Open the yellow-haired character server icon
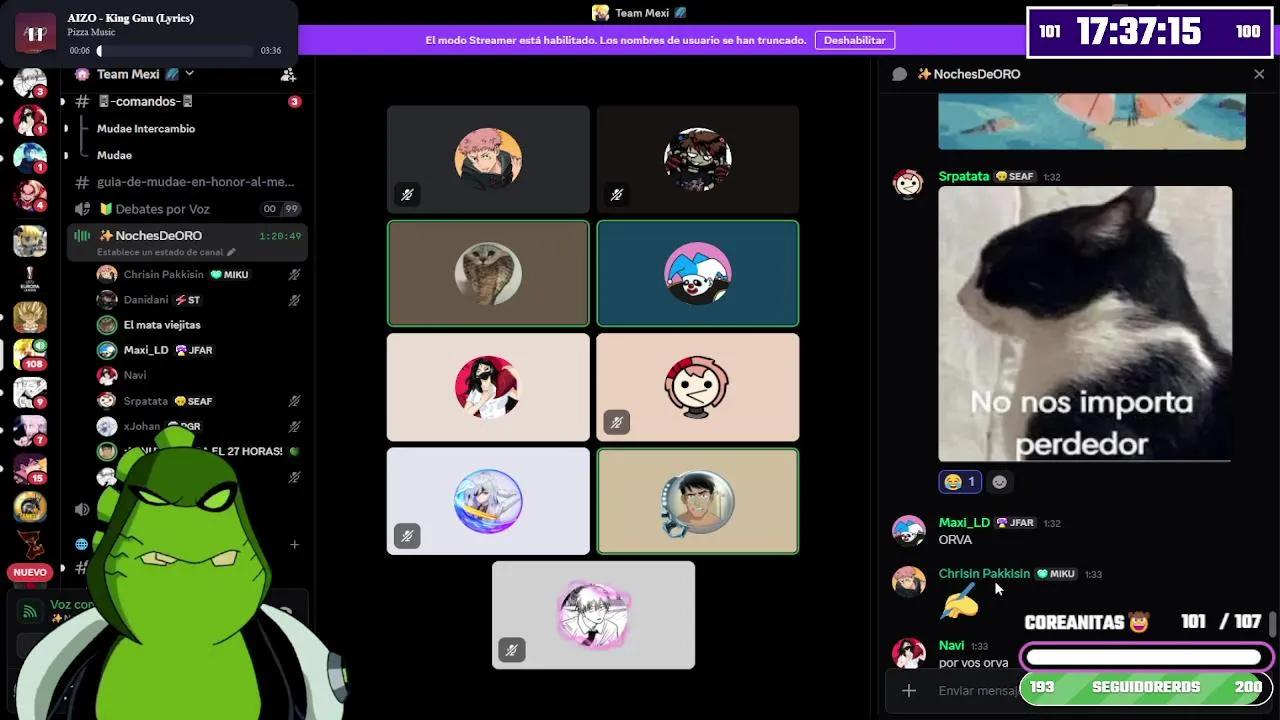 click(x=30, y=240)
